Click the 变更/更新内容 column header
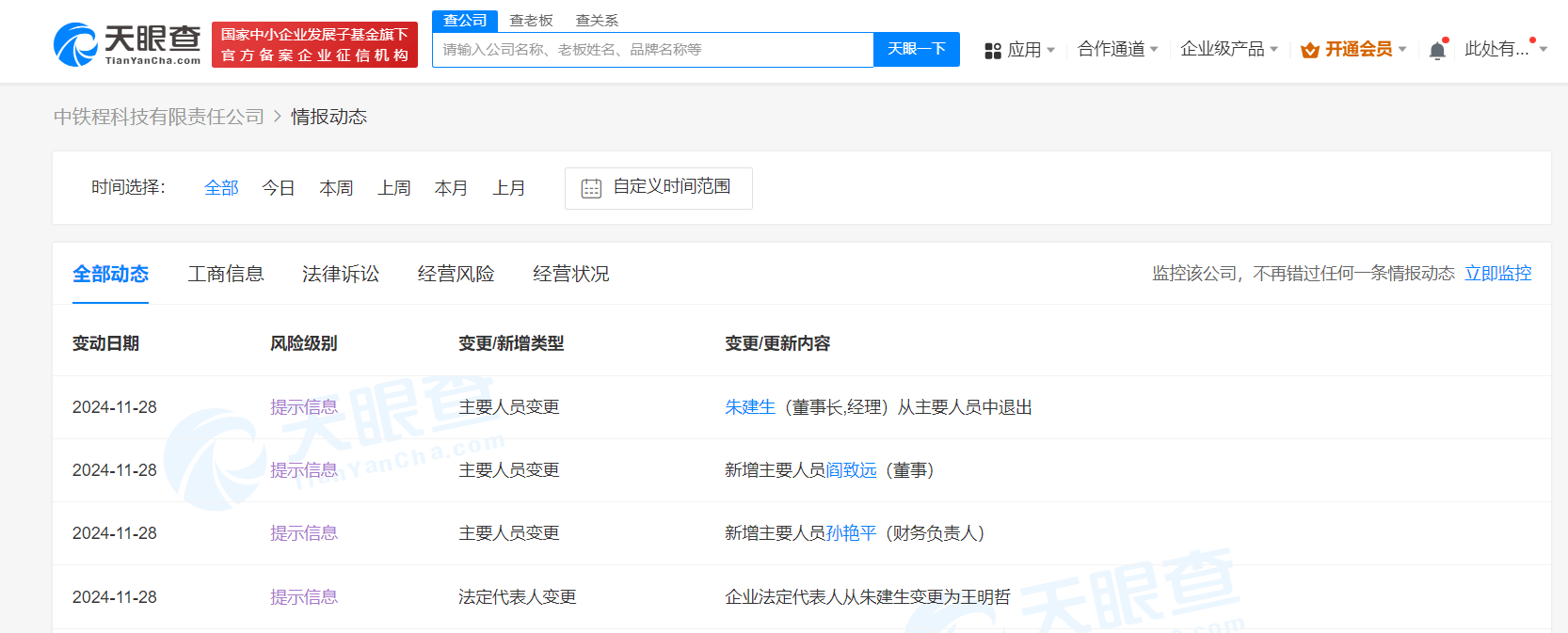Viewport: 1568px width, 633px height. [x=777, y=343]
